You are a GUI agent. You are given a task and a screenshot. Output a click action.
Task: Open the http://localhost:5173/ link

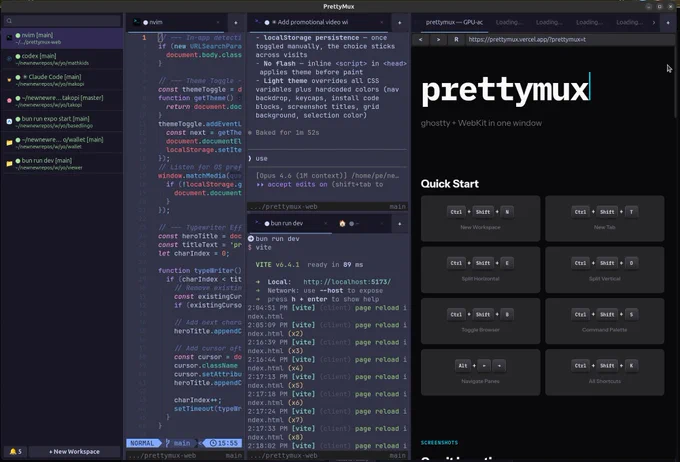tap(347, 282)
